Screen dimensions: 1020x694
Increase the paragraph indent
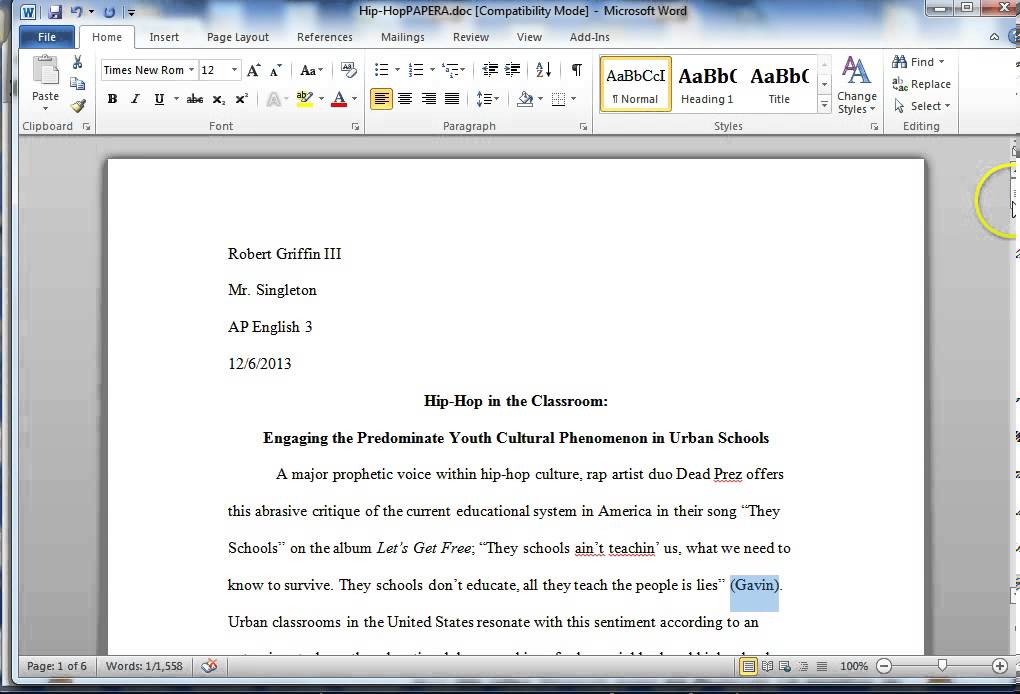click(513, 70)
